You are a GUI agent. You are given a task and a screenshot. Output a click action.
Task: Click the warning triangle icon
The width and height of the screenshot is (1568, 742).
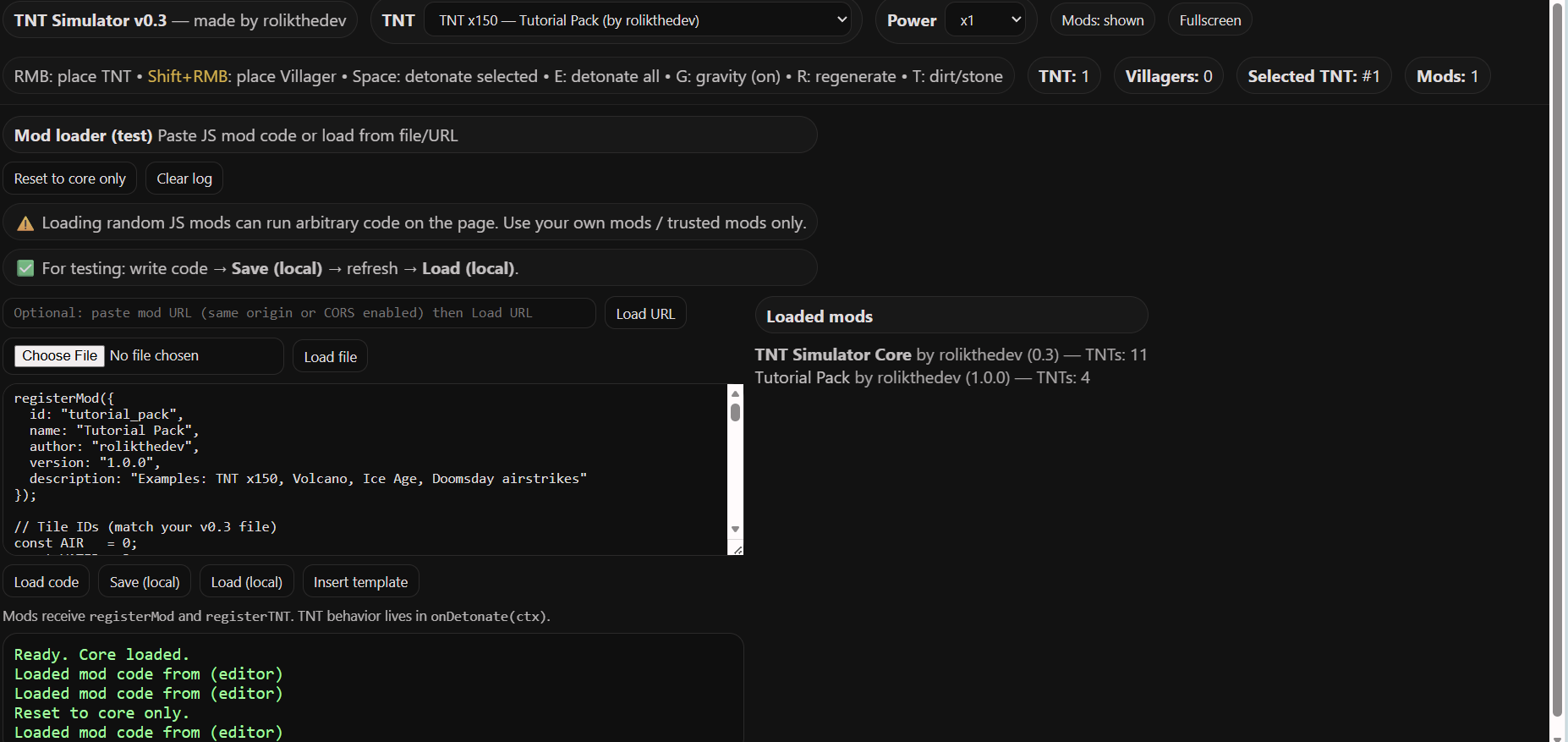(x=25, y=223)
